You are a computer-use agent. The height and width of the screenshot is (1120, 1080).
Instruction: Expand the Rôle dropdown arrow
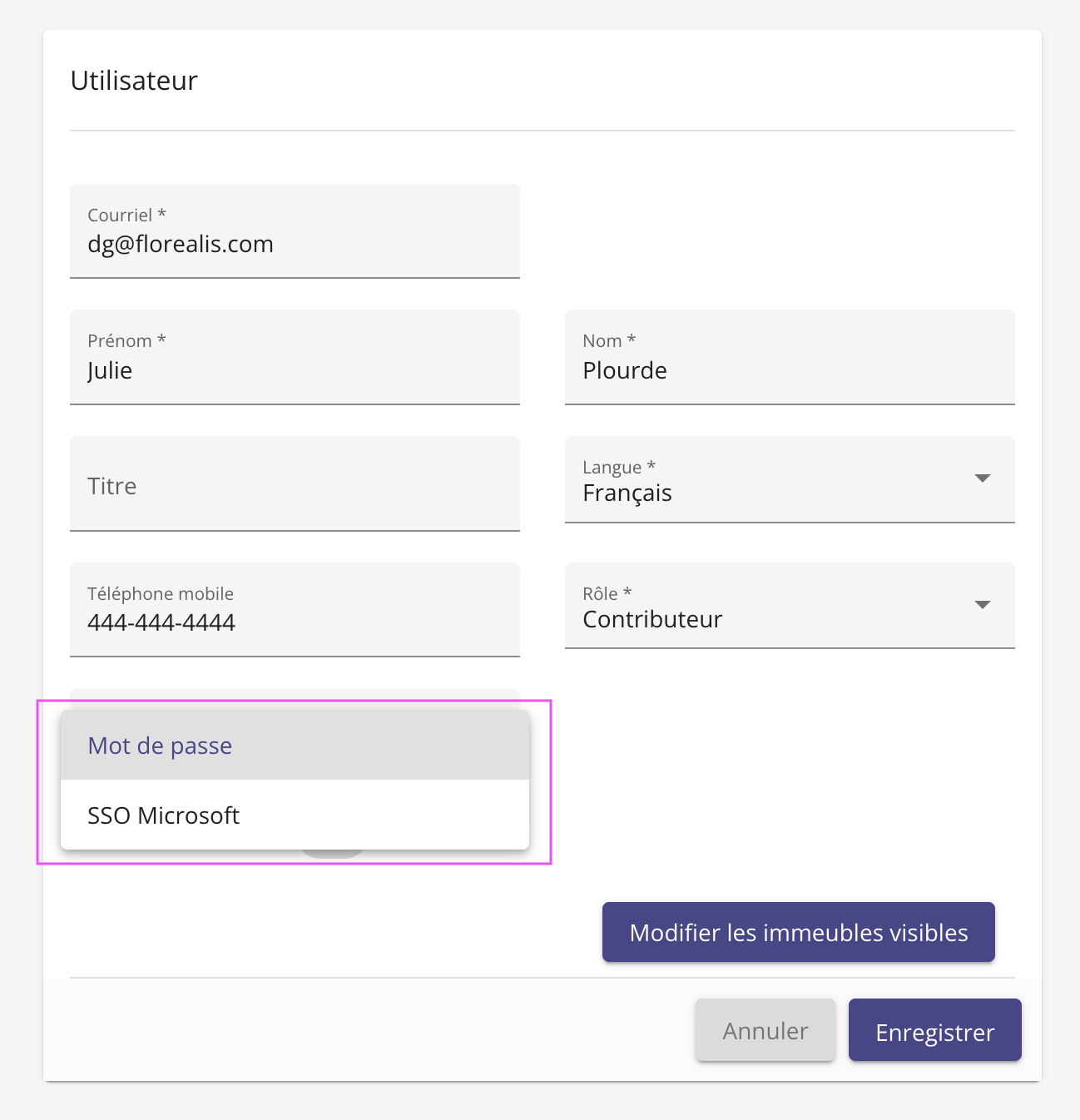[x=982, y=605]
